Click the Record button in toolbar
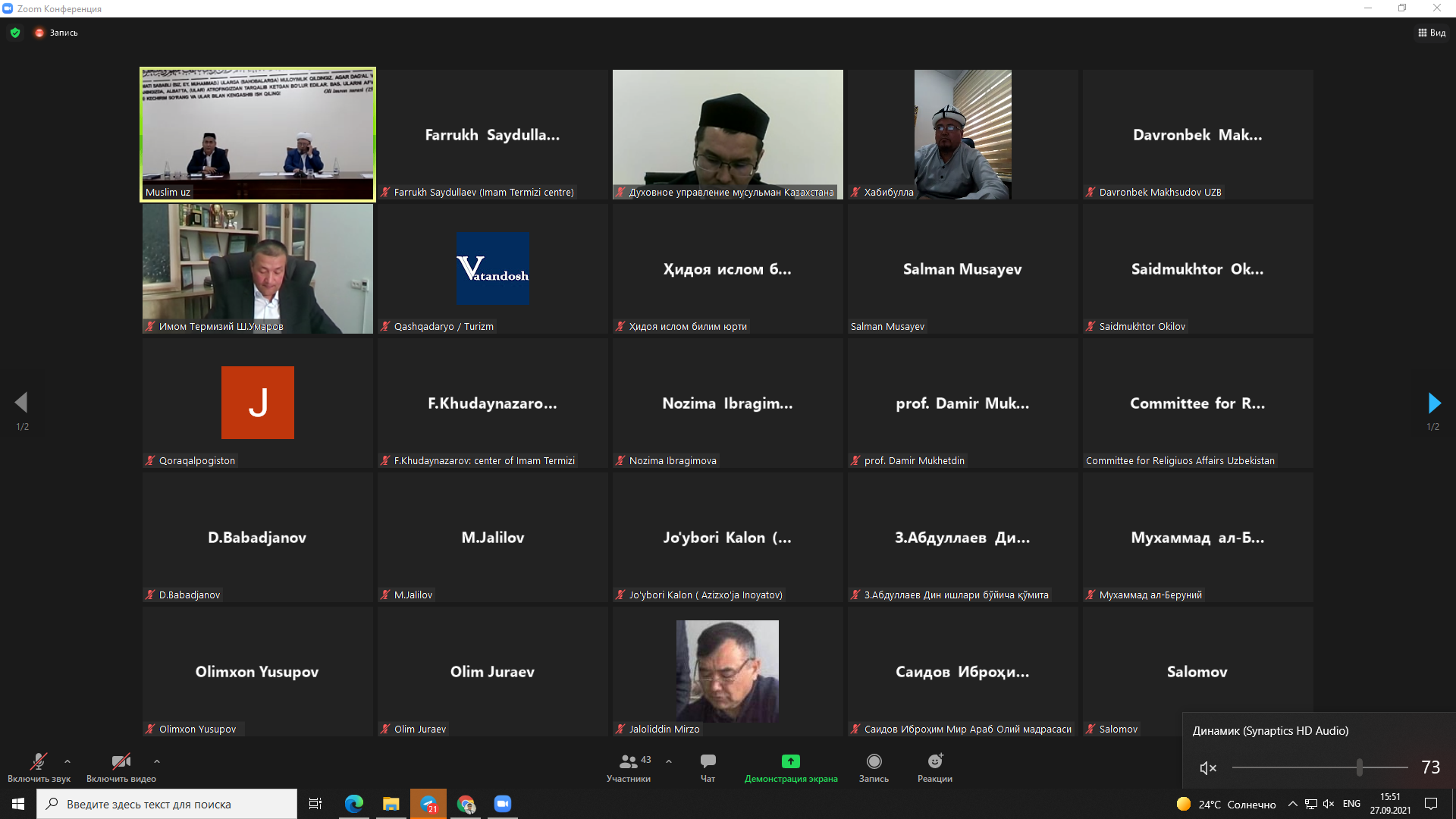Screen dimensions: 1456x819 pyautogui.click(x=874, y=762)
